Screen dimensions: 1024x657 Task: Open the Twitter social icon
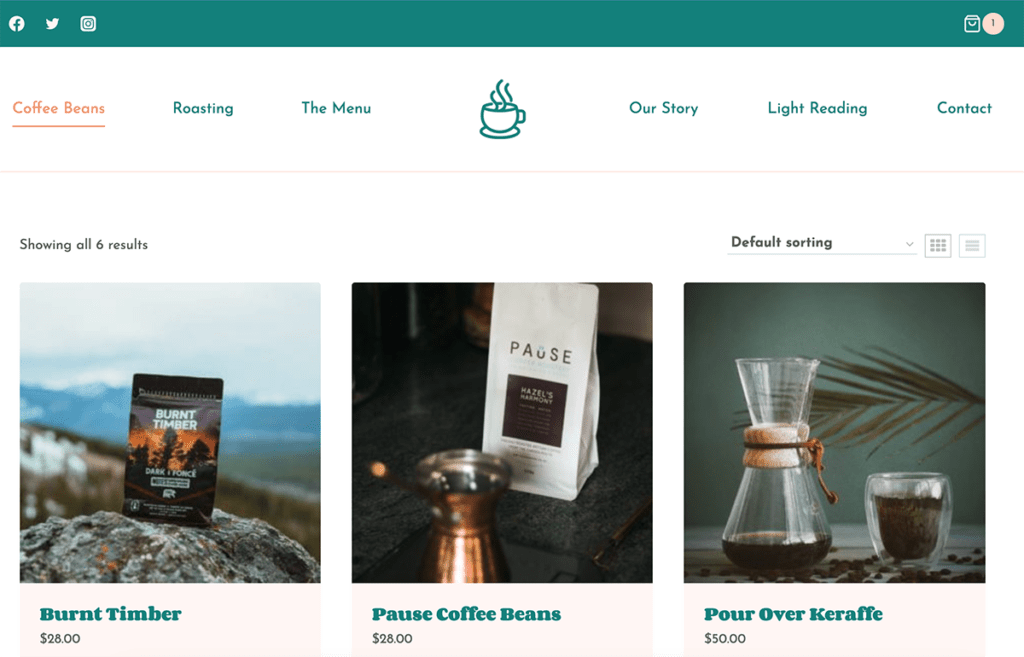click(52, 24)
